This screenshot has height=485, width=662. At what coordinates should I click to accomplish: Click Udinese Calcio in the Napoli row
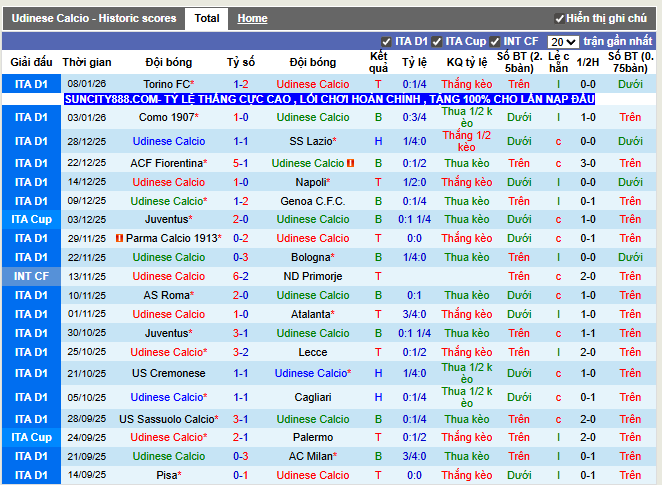click(168, 182)
